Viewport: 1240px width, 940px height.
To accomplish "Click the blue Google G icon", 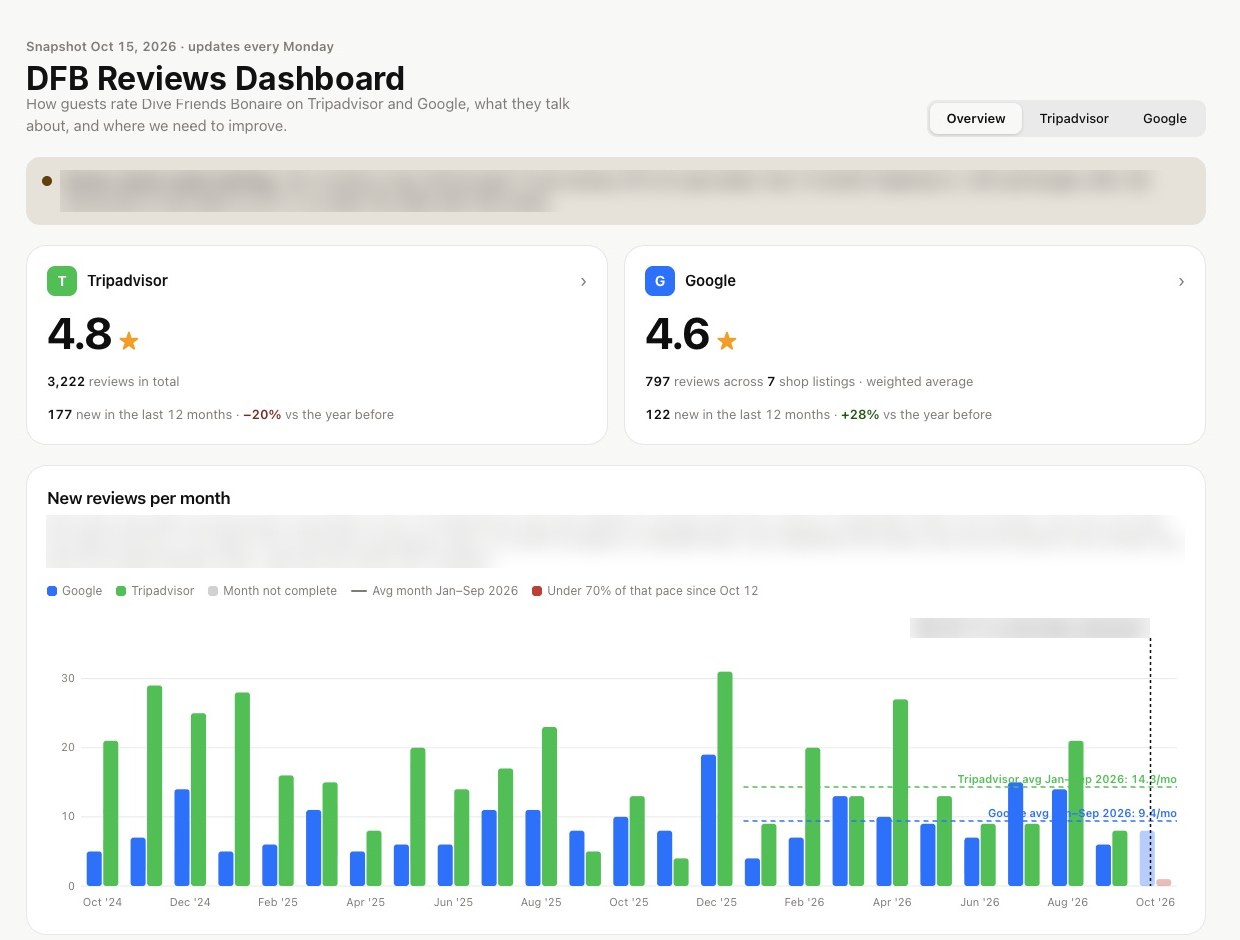I will (660, 281).
